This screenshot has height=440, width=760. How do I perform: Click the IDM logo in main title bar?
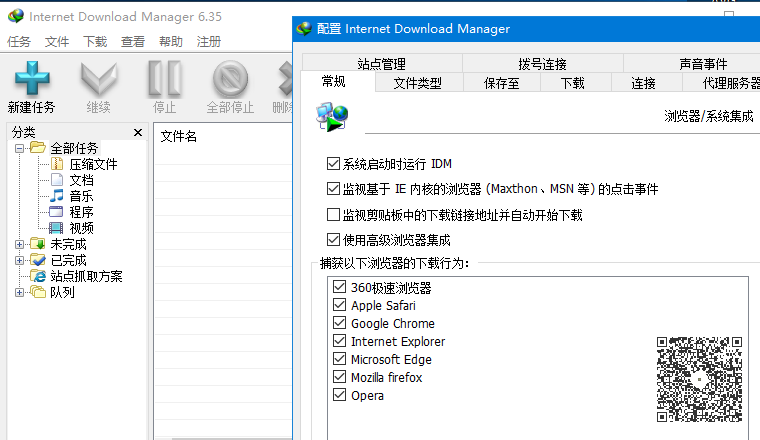[16, 16]
